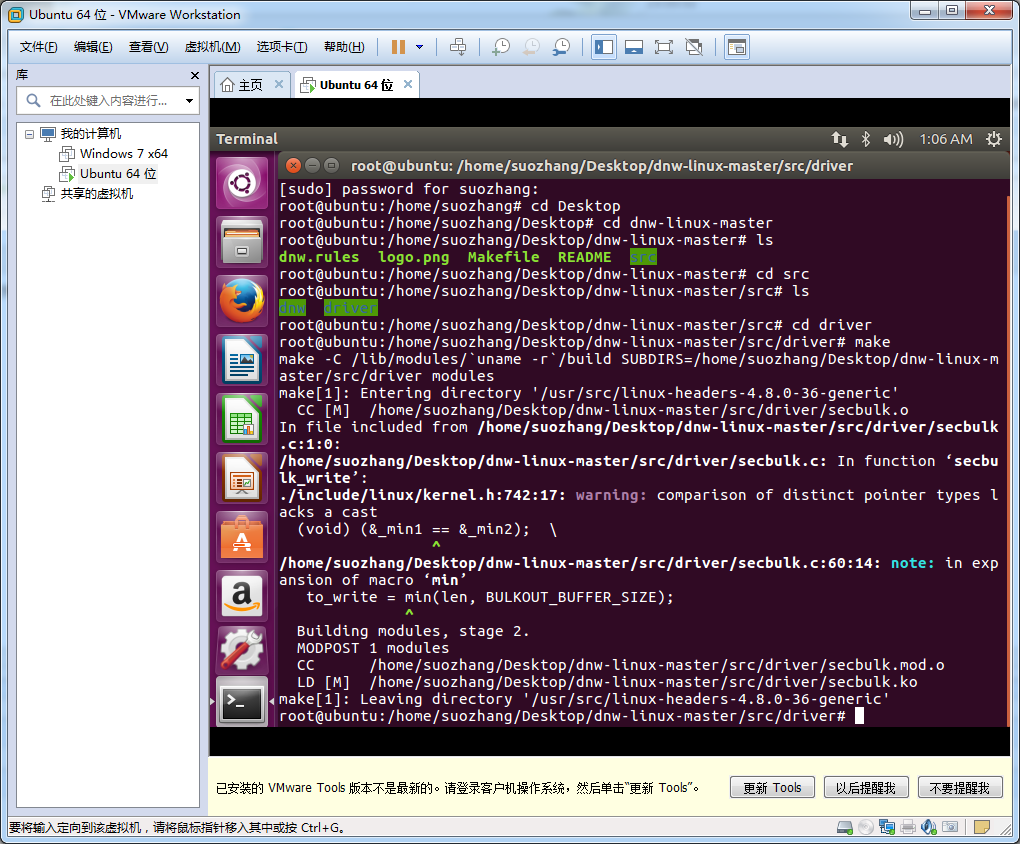This screenshot has height=844, width=1020.
Task: Open LibreOffice Calc from the launcher
Action: [242, 419]
